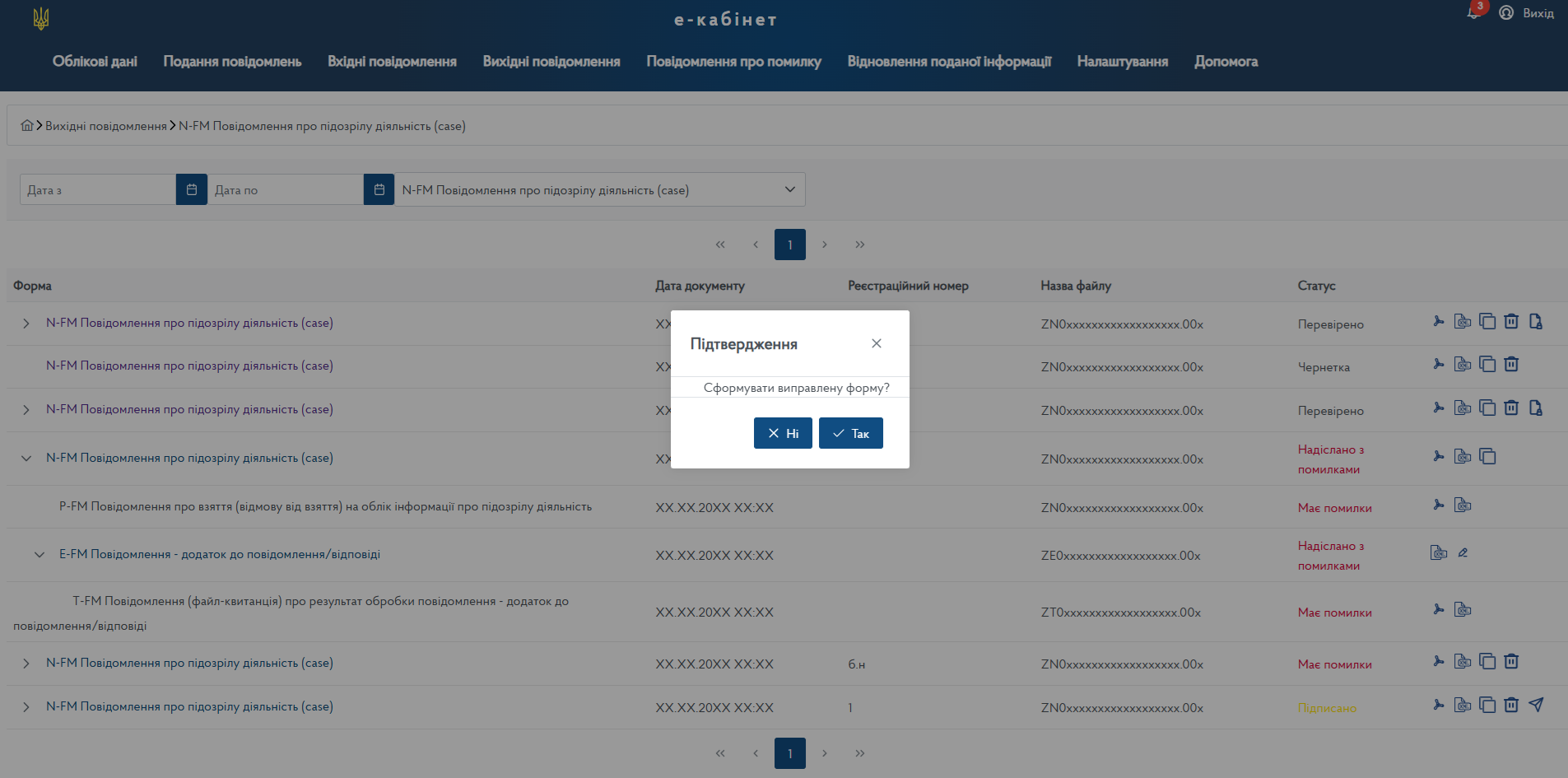Open calendar picker for Дата з
The height and width of the screenshot is (778, 1568).
click(192, 189)
